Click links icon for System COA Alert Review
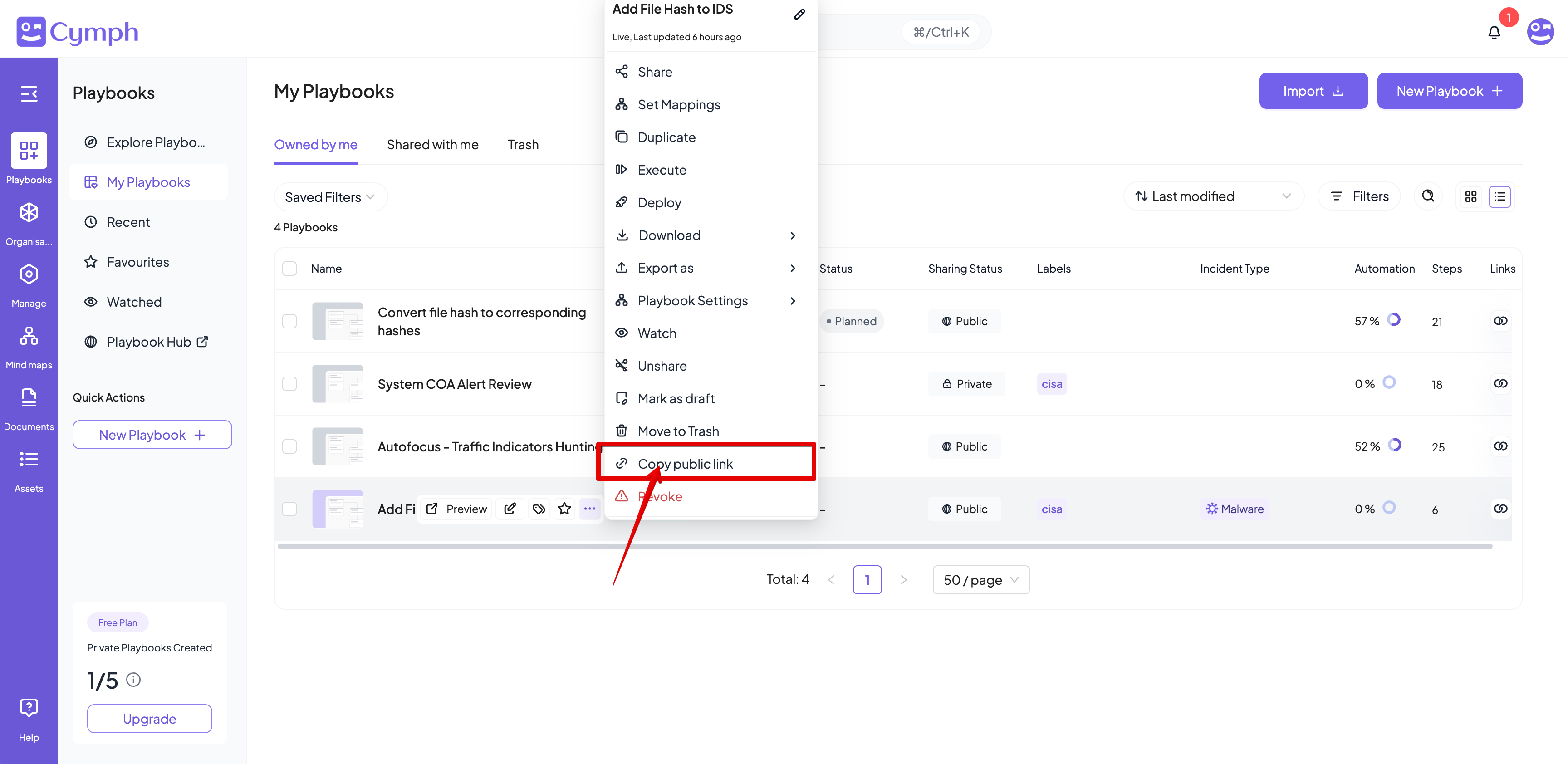Viewport: 1568px width, 764px height. pyautogui.click(x=1500, y=383)
